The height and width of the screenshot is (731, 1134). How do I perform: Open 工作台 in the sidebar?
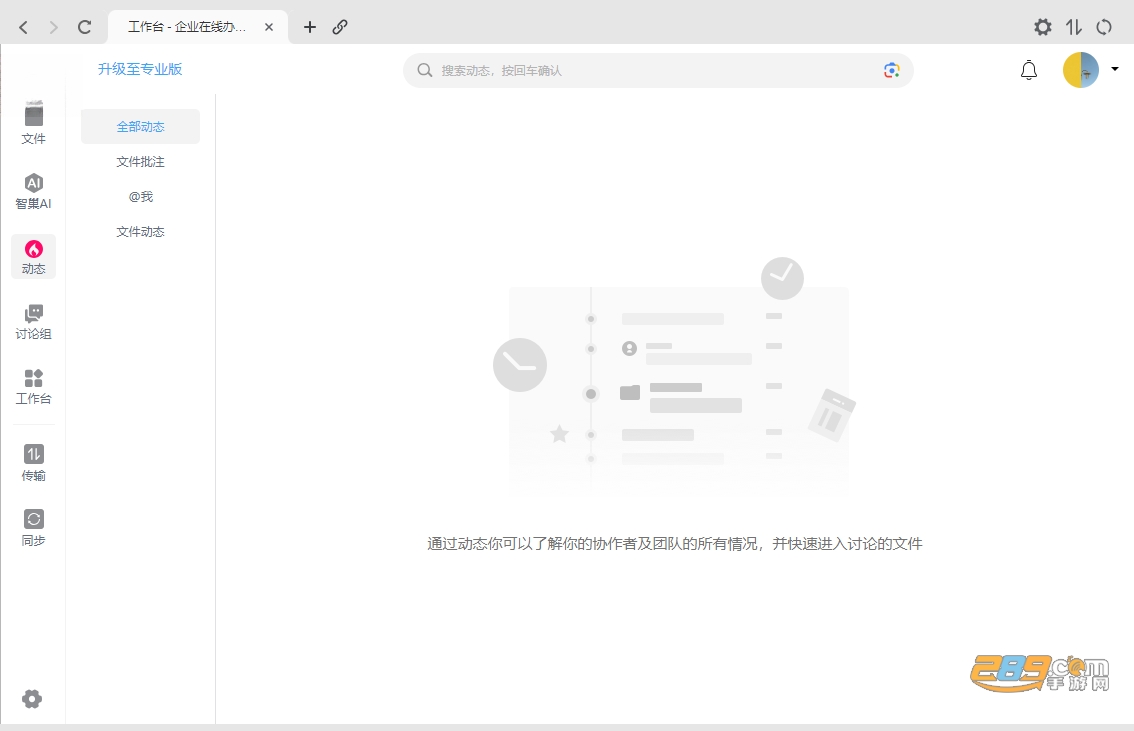[33, 387]
